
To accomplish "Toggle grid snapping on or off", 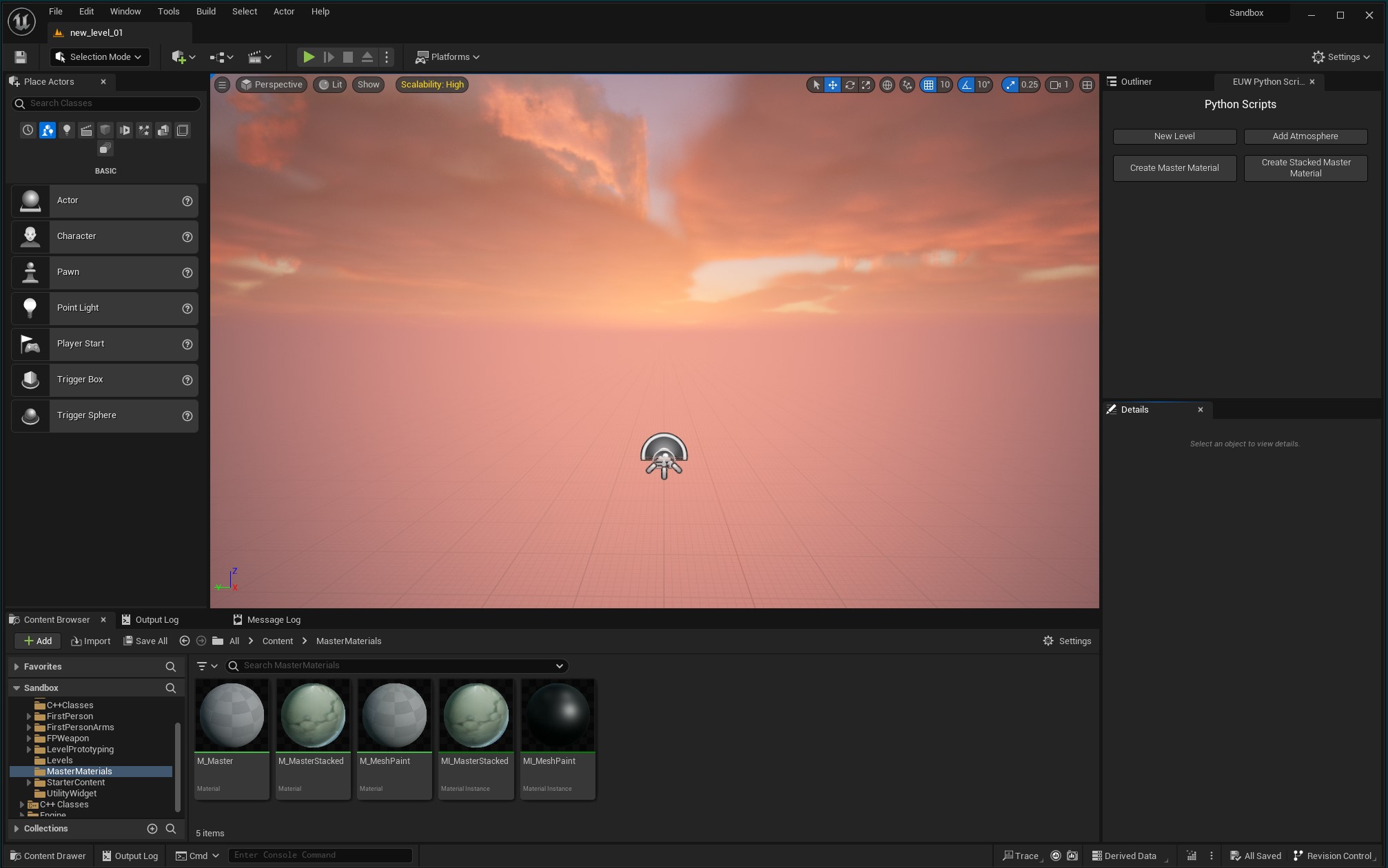I will 928,85.
